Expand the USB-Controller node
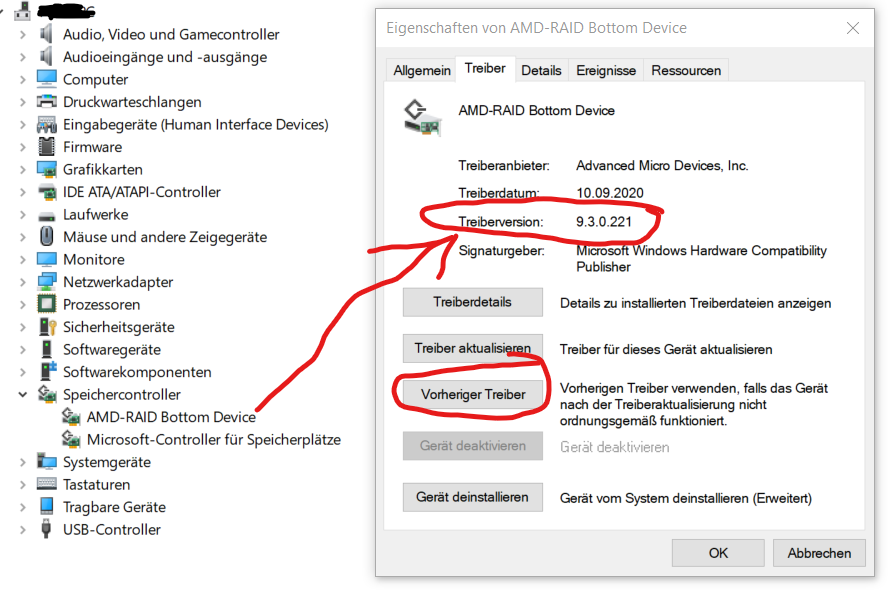 click(22, 530)
